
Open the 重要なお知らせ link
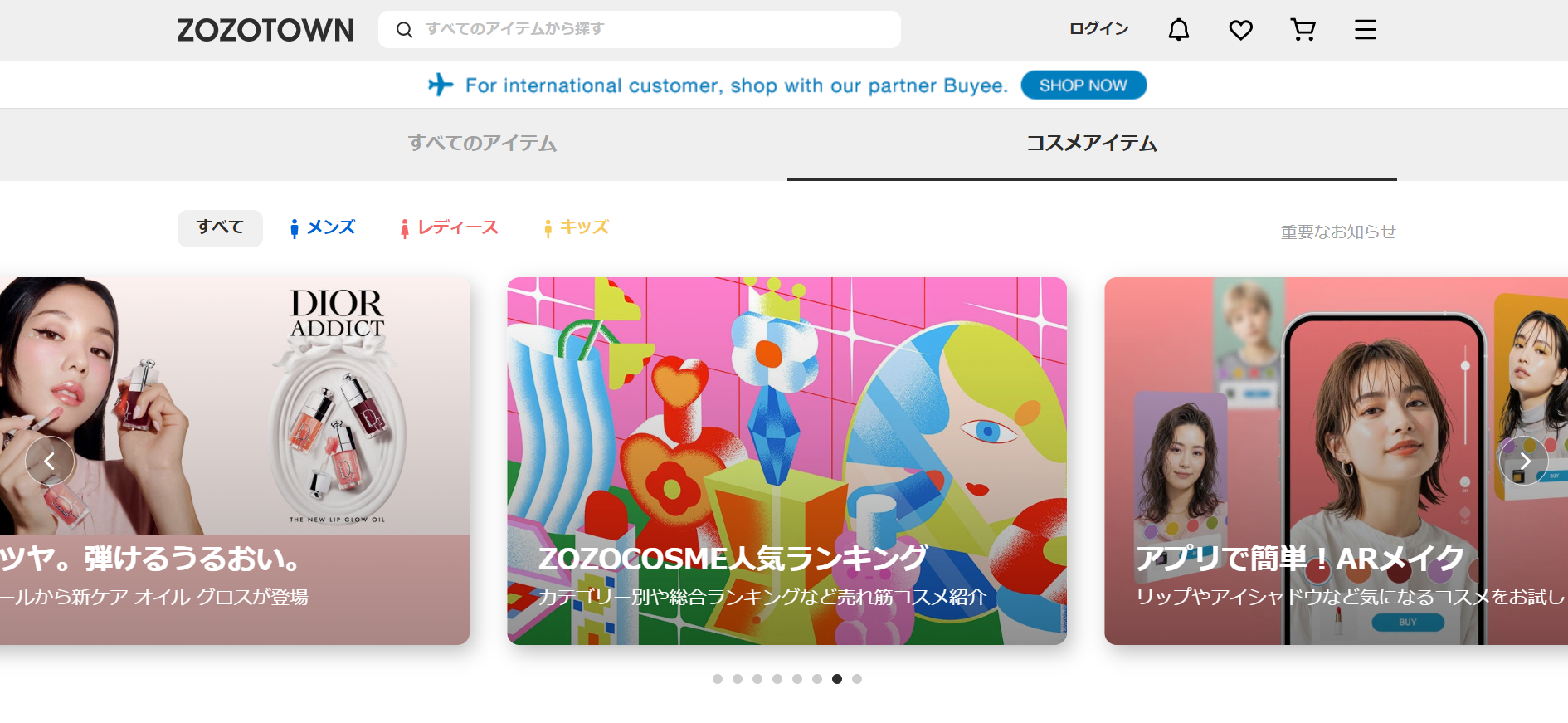click(1338, 232)
